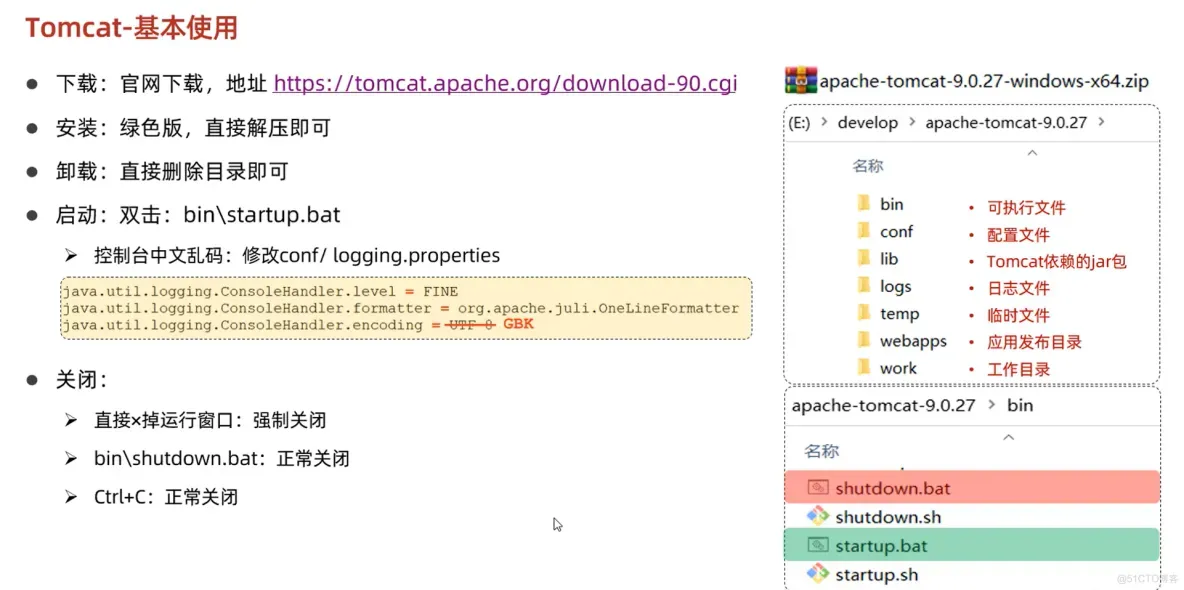Select the startup.sh file name
1184x590 pixels.
pos(877,575)
